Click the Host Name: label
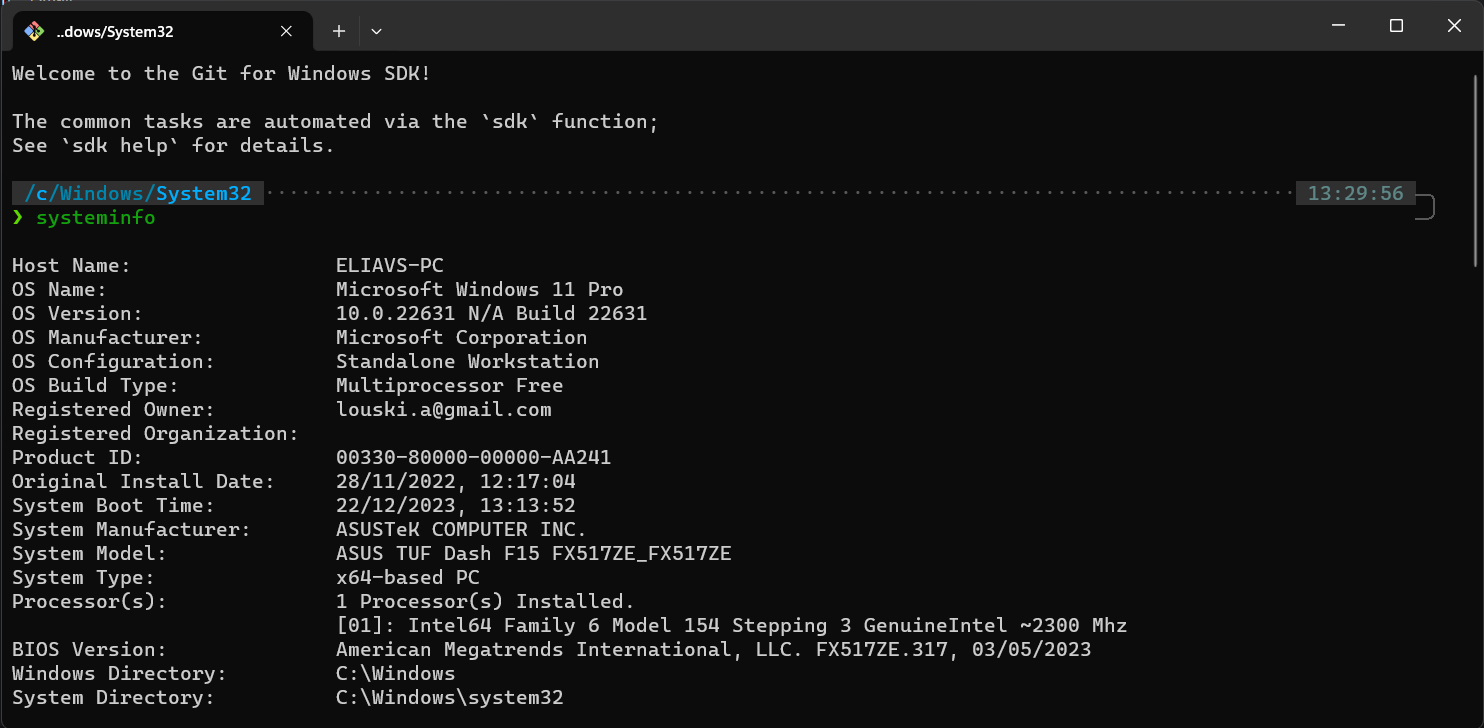This screenshot has height=728, width=1484. 72,265
